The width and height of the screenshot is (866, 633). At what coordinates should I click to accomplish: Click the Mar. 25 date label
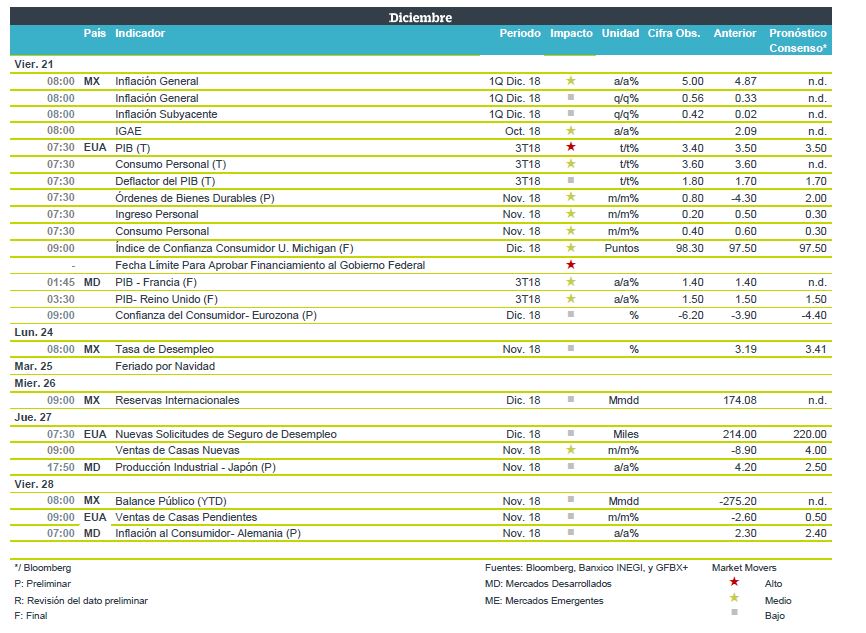(33, 366)
